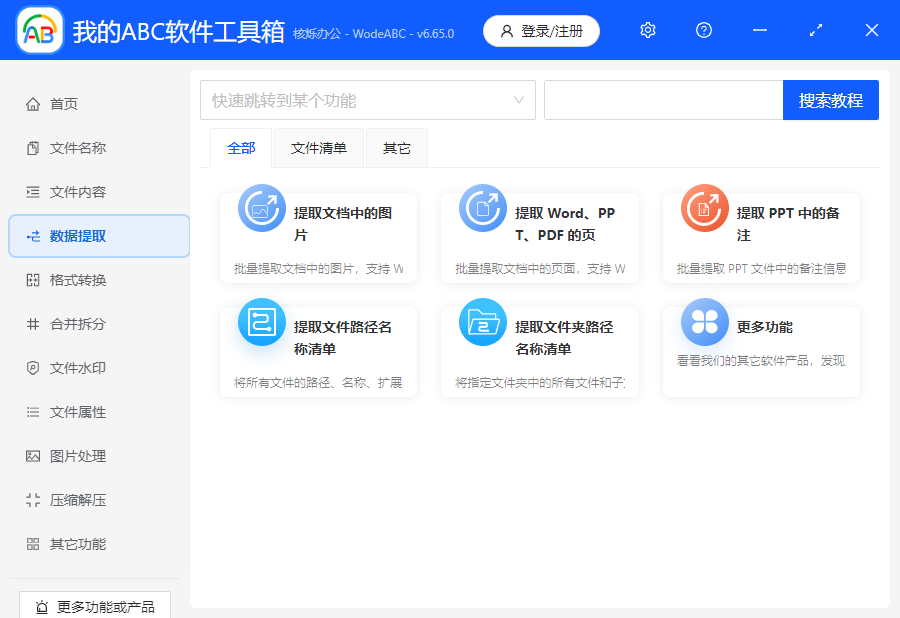Open the 提取文档中的图片 card title
The height and width of the screenshot is (618, 900).
pos(343,224)
